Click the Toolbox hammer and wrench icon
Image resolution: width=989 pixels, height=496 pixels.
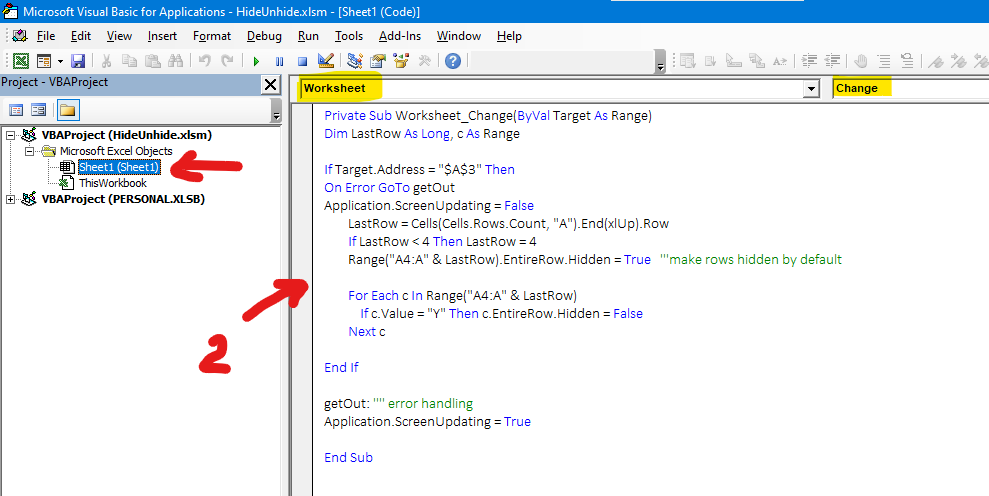pos(424,61)
